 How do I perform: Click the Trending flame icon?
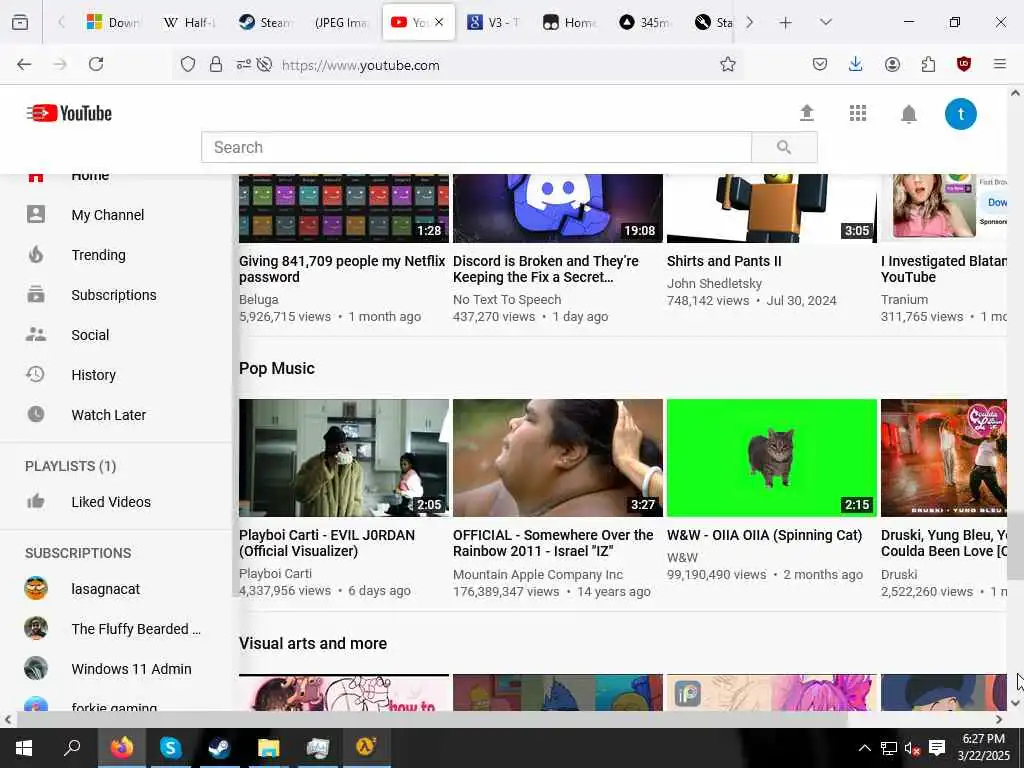(x=36, y=254)
